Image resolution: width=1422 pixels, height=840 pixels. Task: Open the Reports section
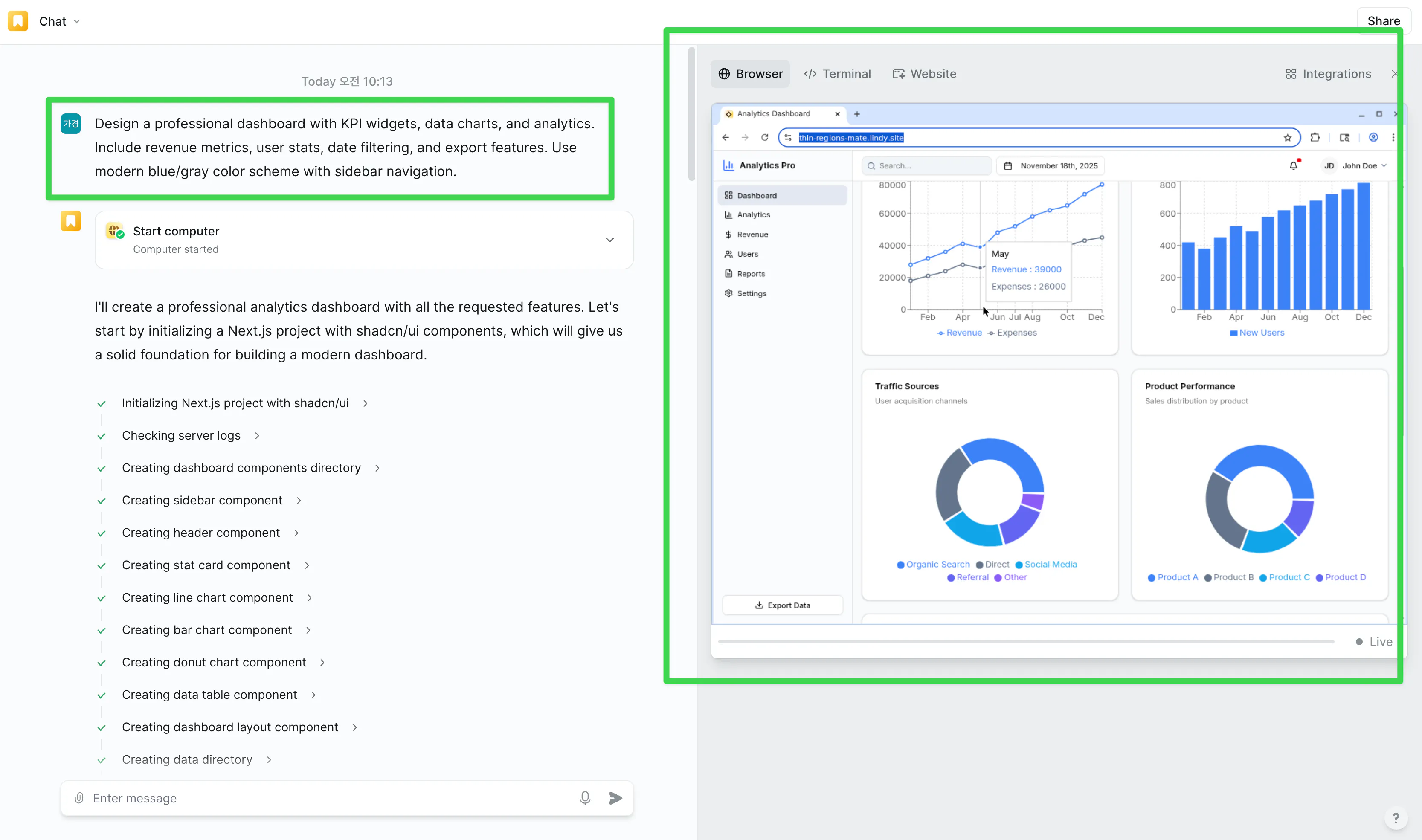pyautogui.click(x=751, y=273)
